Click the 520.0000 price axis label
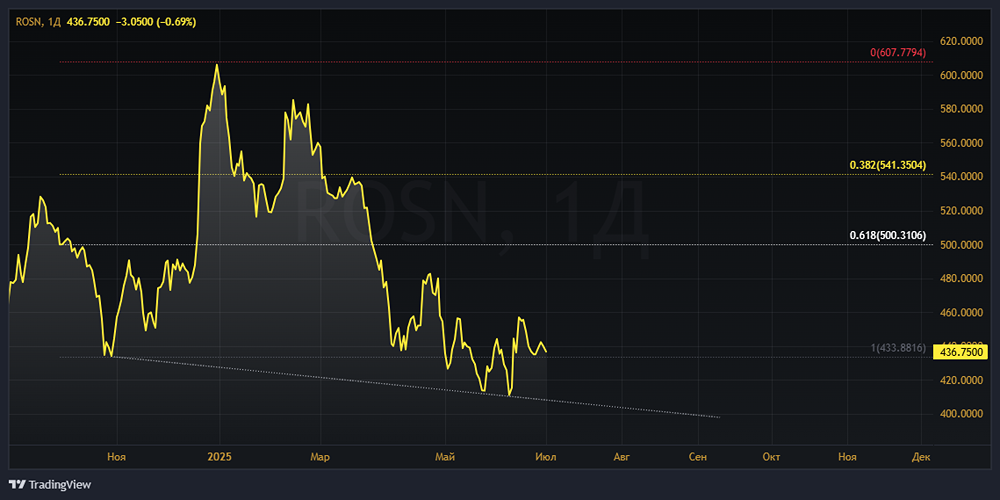 (x=960, y=210)
